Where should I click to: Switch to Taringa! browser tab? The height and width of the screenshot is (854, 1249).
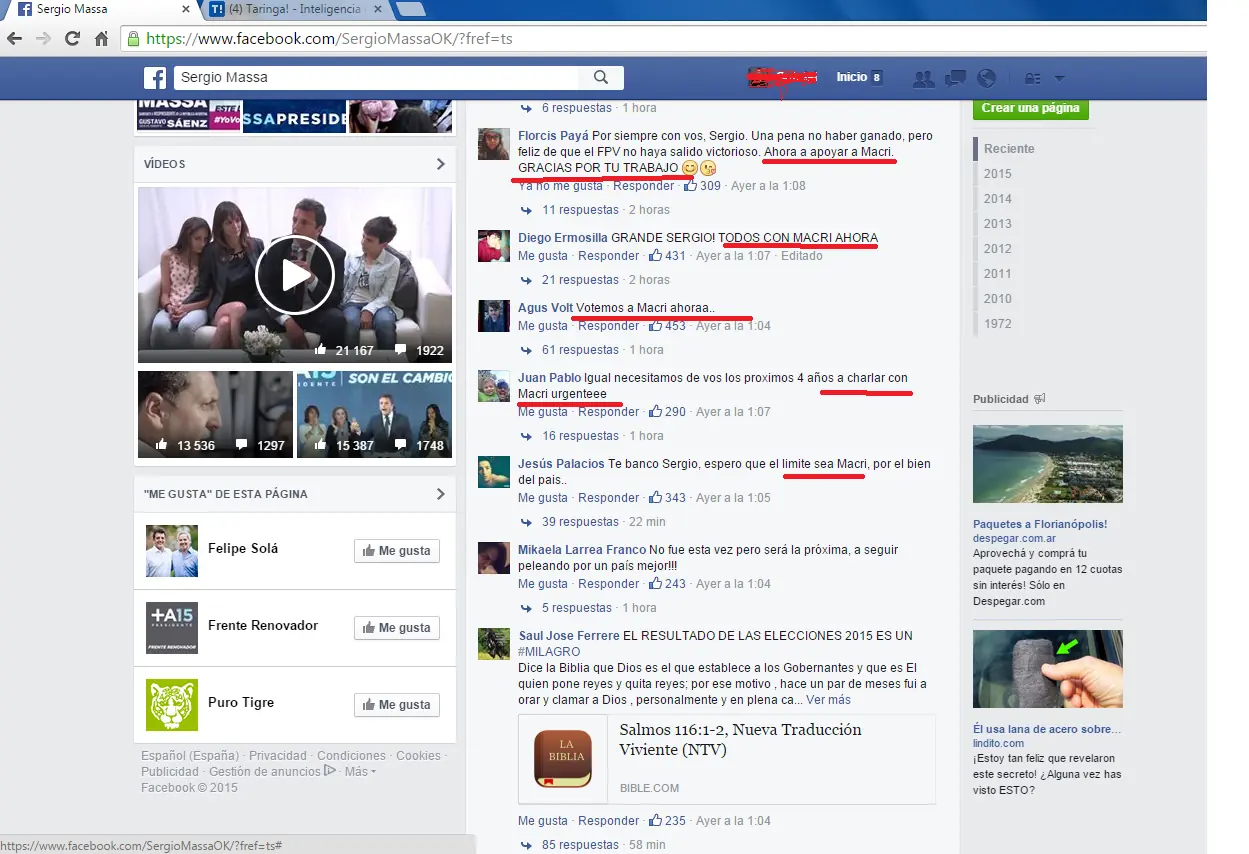294,9
